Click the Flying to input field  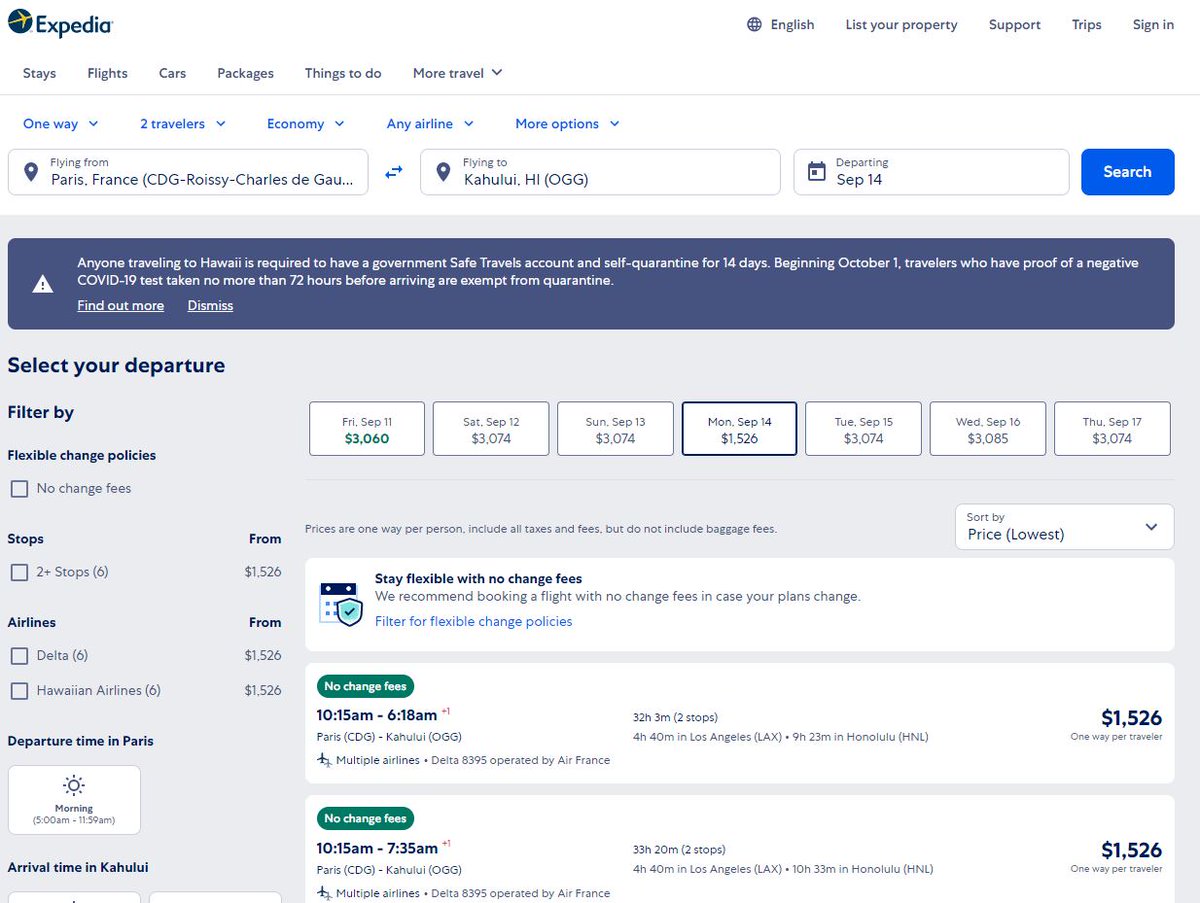[600, 172]
